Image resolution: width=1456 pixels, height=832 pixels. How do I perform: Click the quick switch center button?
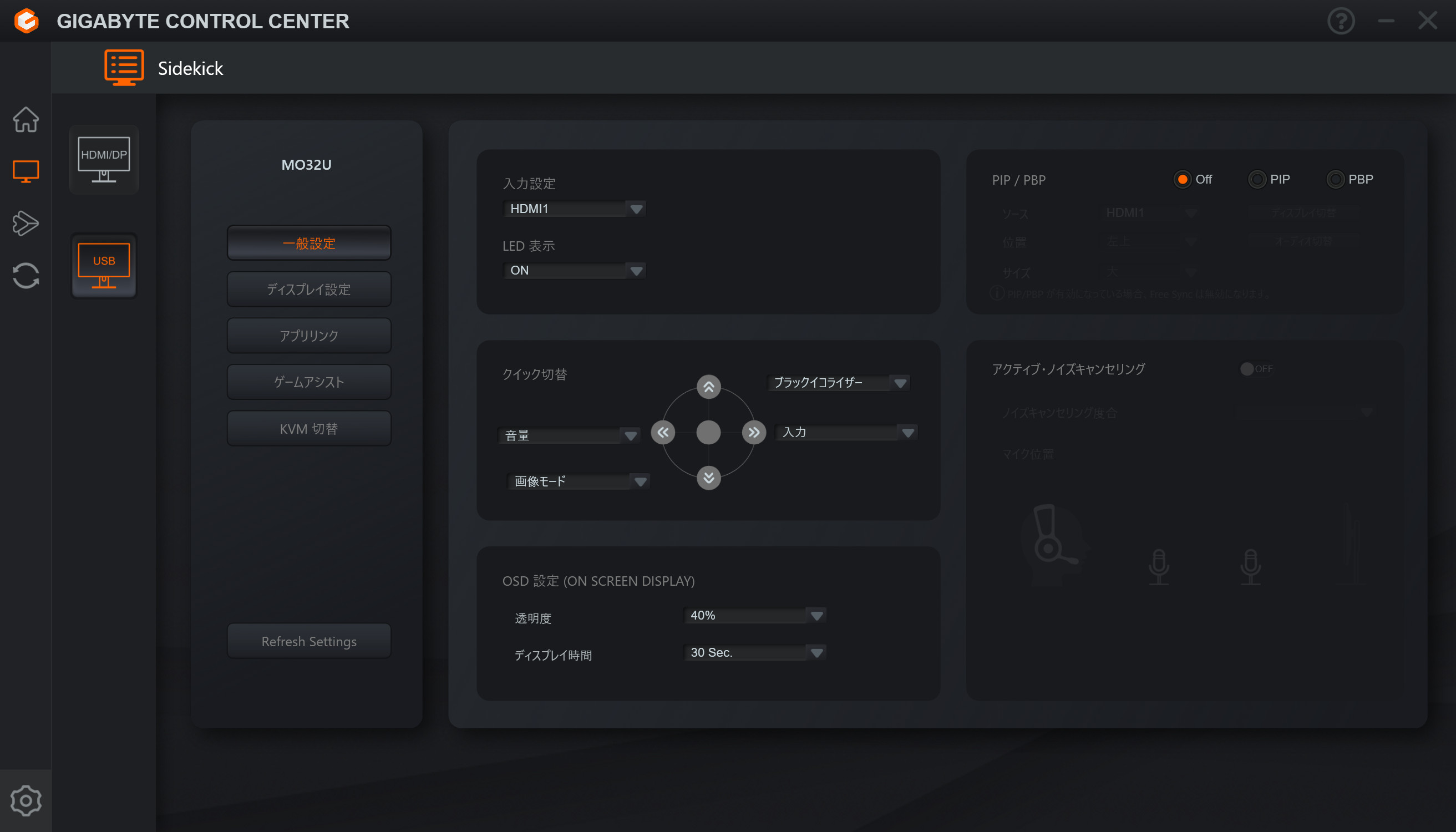pyautogui.click(x=708, y=433)
